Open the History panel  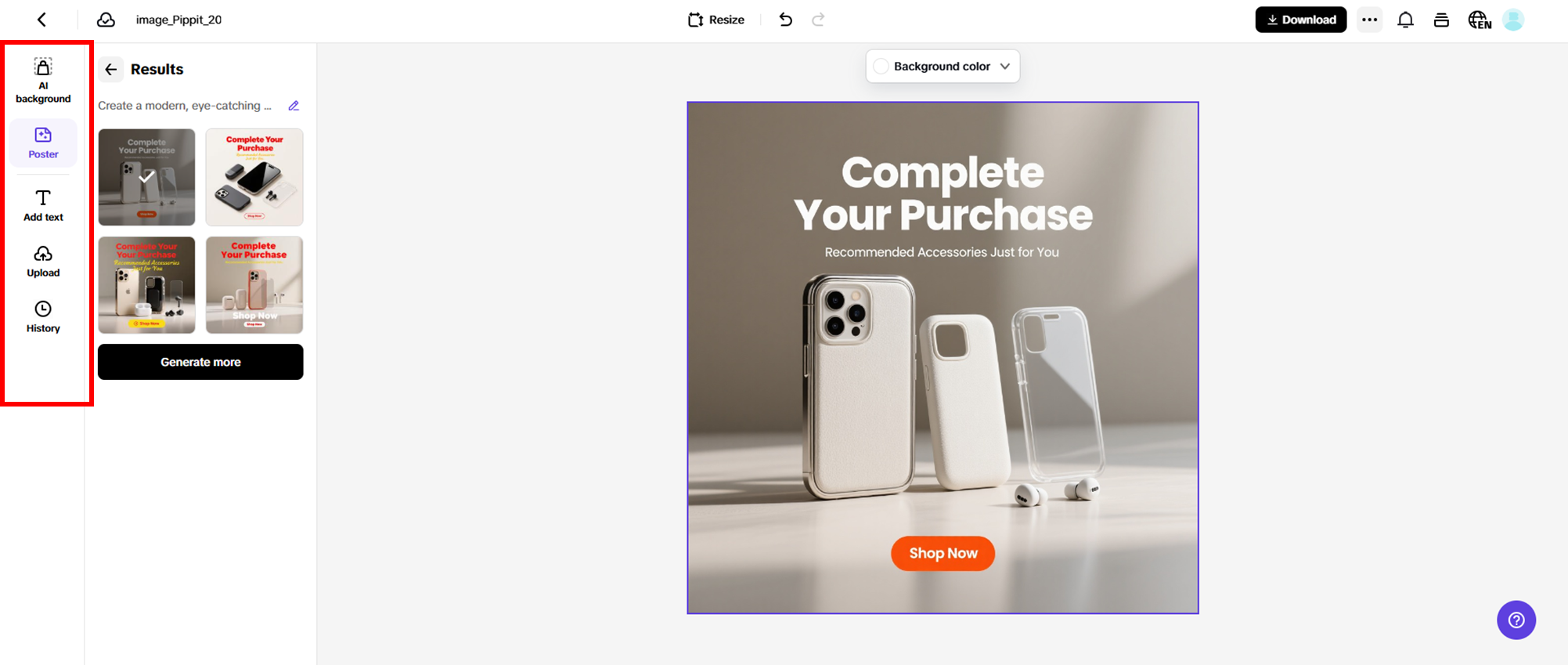tap(43, 316)
